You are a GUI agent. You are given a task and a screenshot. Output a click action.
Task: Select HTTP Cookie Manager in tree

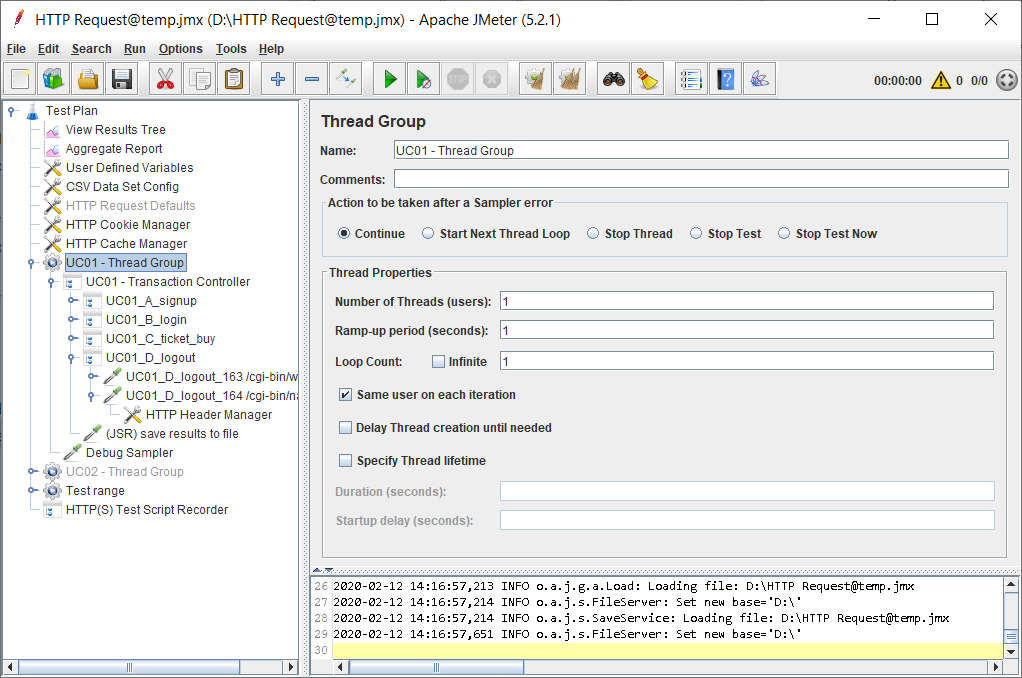pos(128,224)
